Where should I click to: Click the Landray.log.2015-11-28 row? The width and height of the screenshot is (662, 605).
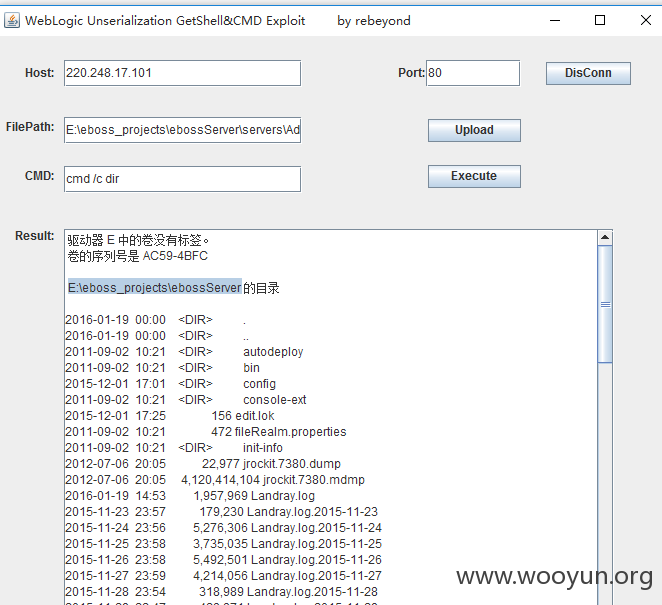[x=222, y=592]
